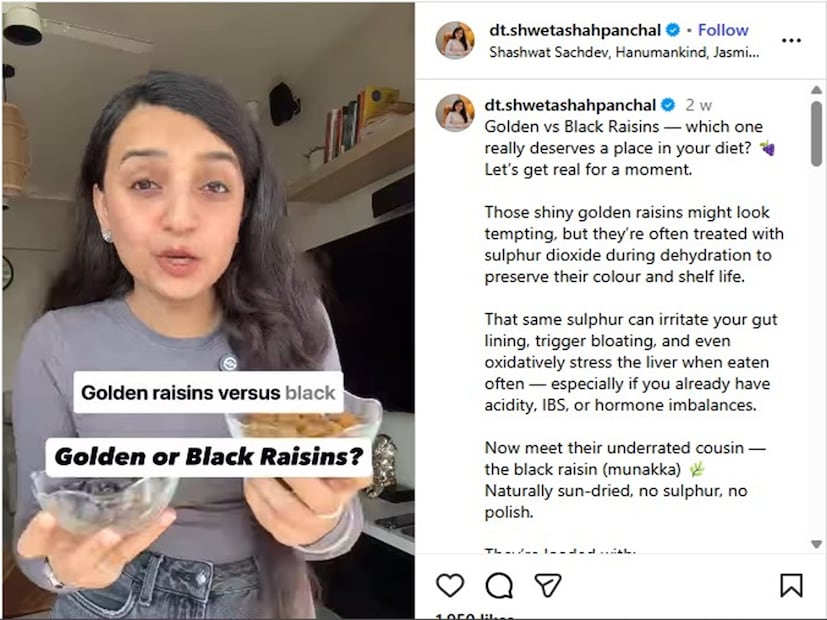This screenshot has height=620, width=827.
Task: Click scrollbar down arrow in caption
Action: click(816, 544)
